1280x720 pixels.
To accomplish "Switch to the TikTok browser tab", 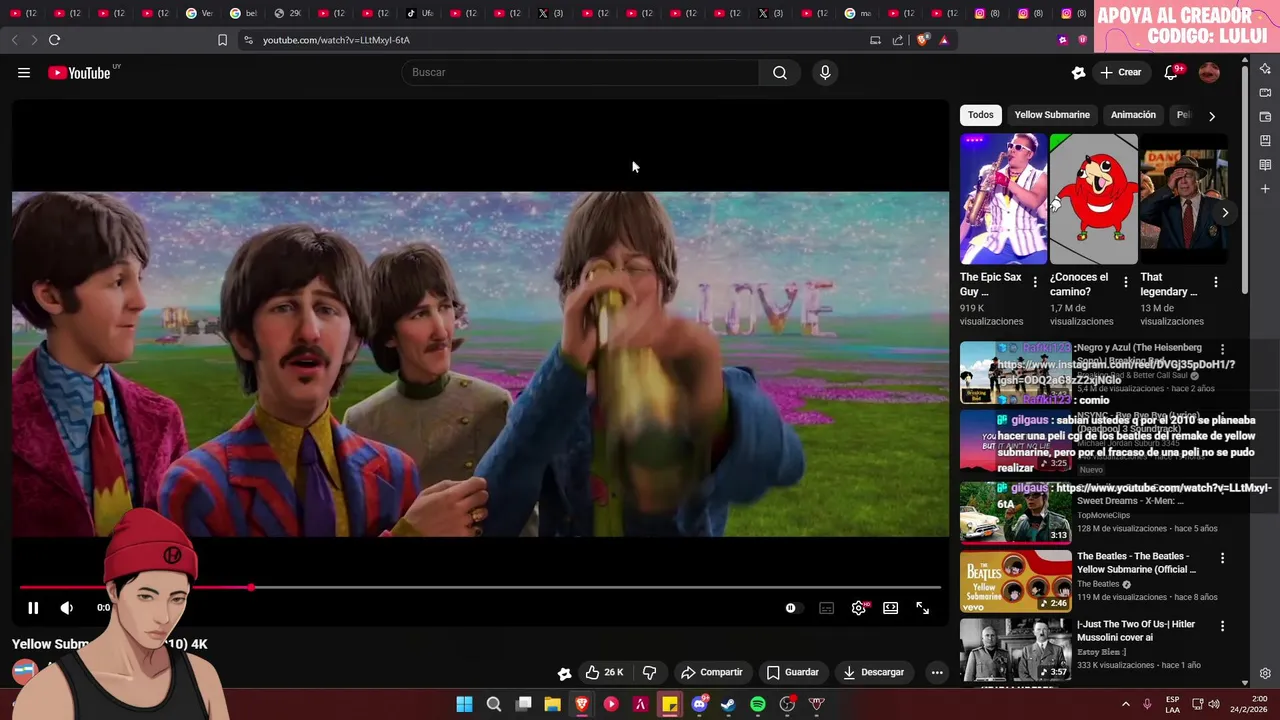I will pos(420,13).
